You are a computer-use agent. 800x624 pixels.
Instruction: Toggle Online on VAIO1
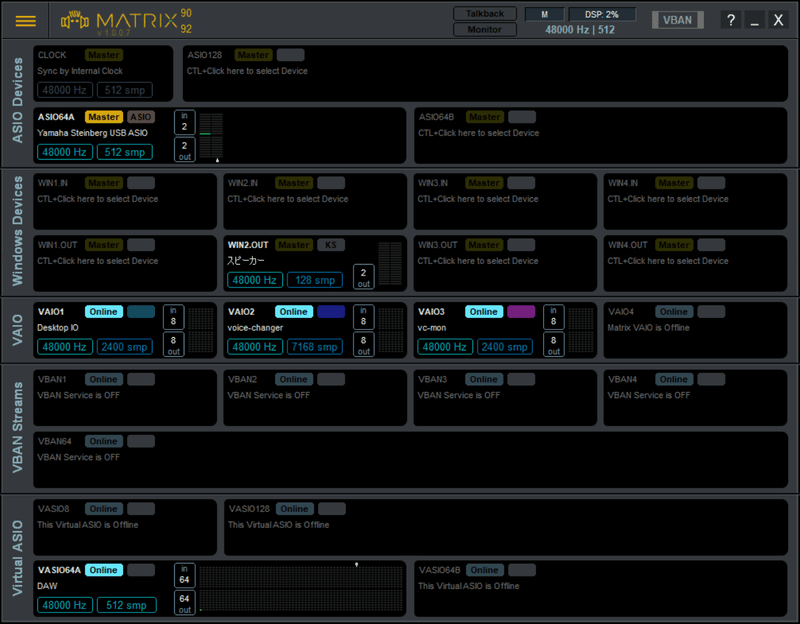coord(104,312)
